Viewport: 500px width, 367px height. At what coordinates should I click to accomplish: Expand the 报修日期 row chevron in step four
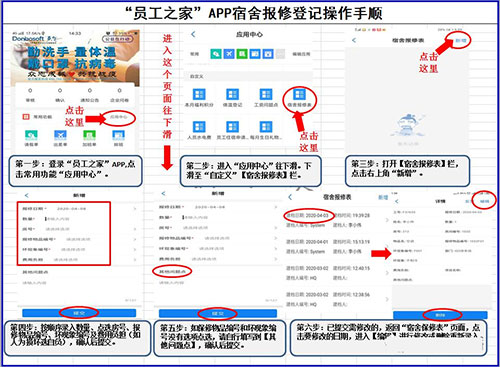(x=135, y=209)
